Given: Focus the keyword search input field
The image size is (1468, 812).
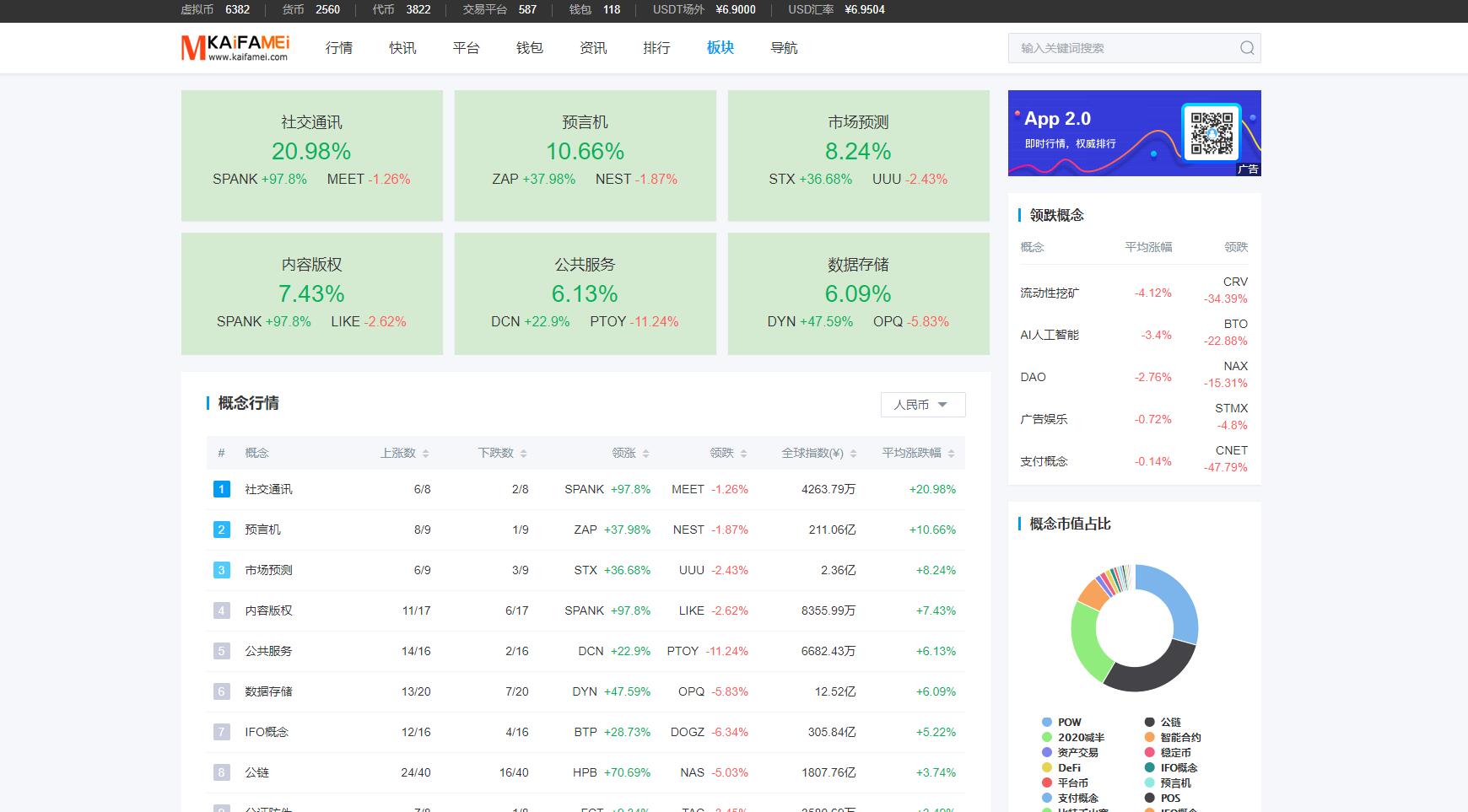Looking at the screenshot, I should [1122, 48].
